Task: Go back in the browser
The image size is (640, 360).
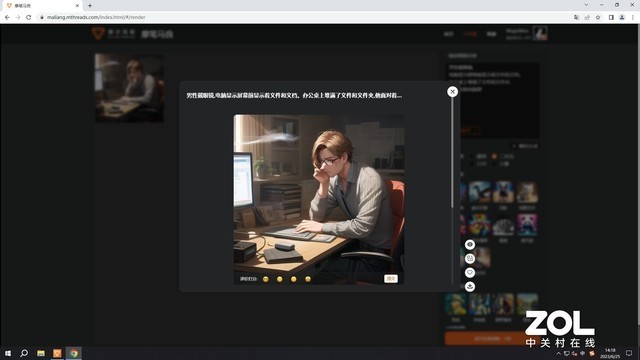Action: click(7, 17)
